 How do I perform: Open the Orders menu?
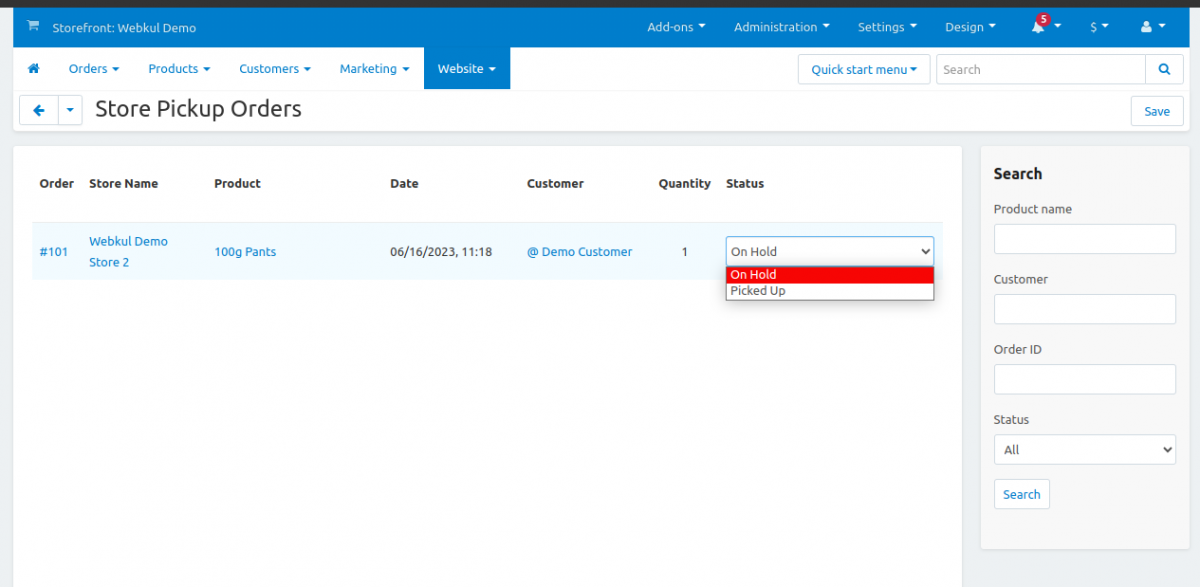click(x=94, y=69)
